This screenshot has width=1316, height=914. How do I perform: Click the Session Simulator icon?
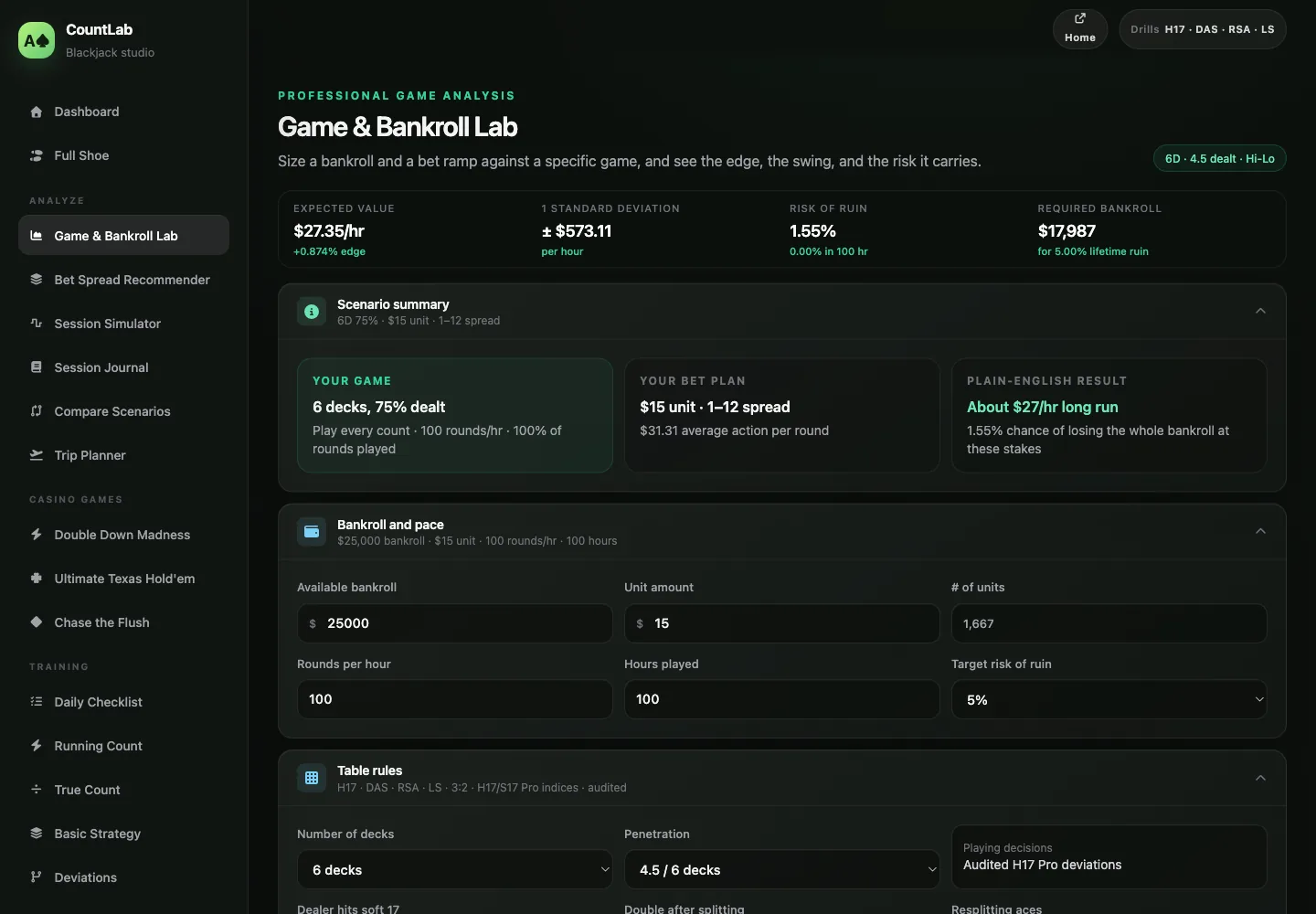pyautogui.click(x=37, y=324)
